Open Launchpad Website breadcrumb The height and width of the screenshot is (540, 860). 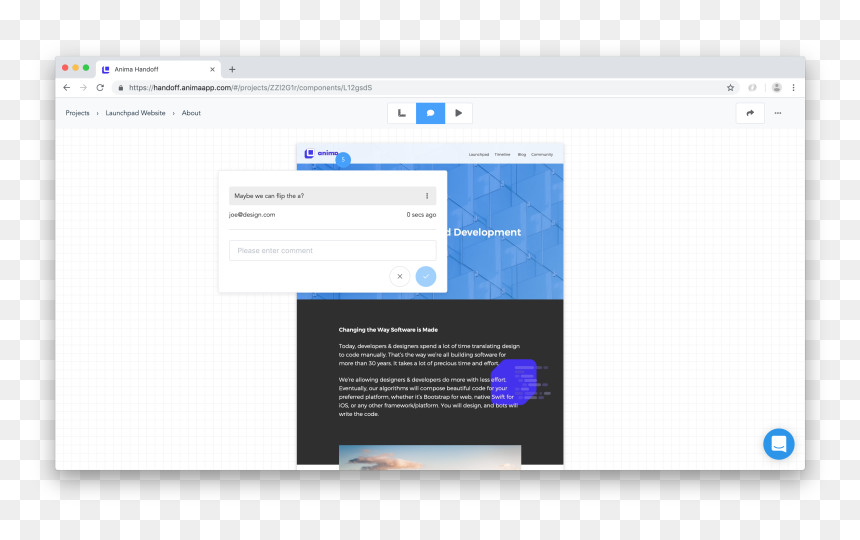tap(135, 113)
